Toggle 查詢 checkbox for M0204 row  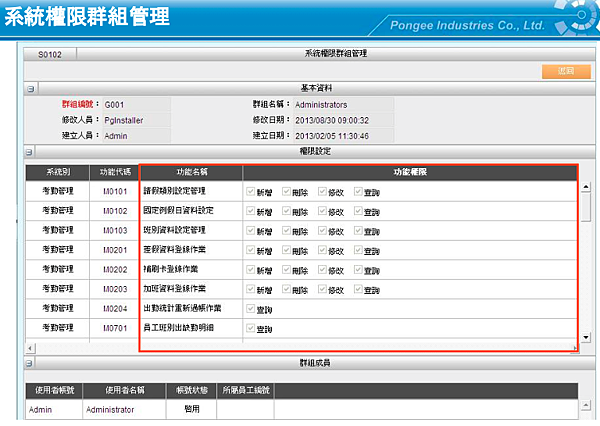pos(251,308)
